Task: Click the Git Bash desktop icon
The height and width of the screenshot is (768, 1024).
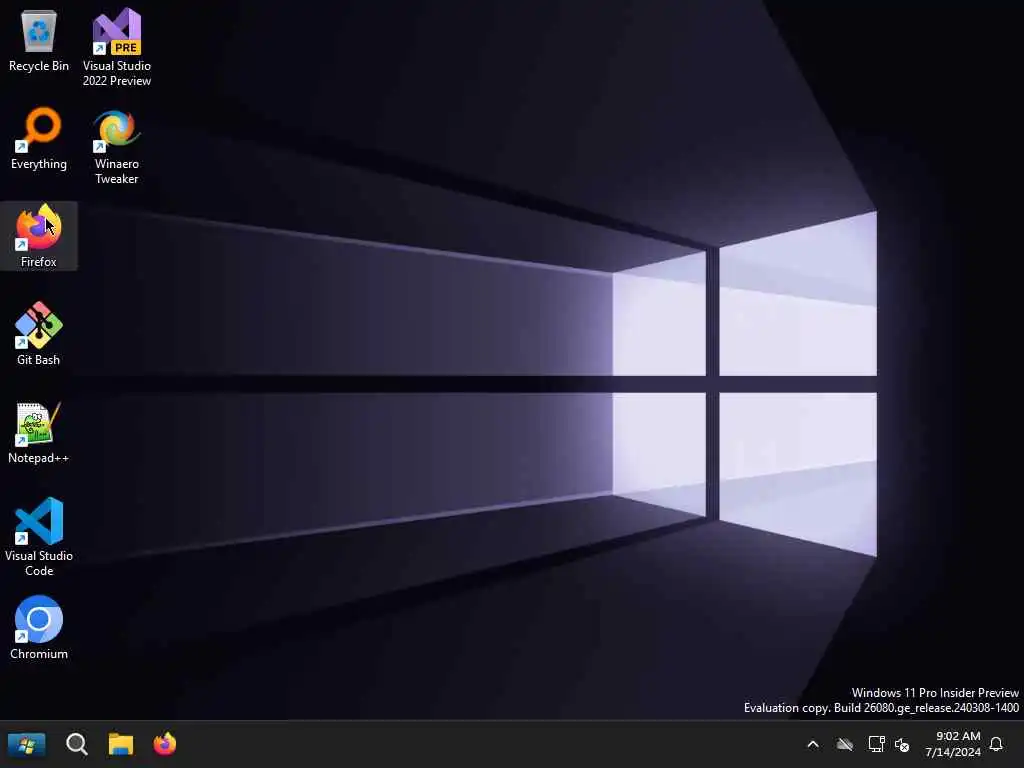Action: [x=39, y=334]
